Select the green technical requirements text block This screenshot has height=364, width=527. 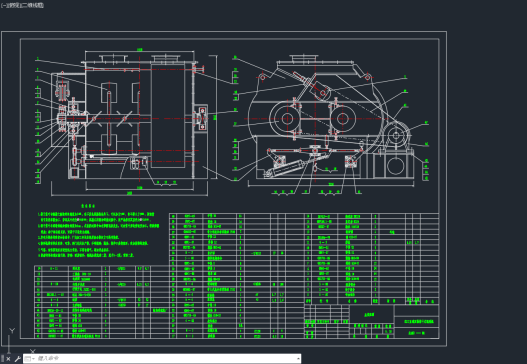(x=98, y=231)
